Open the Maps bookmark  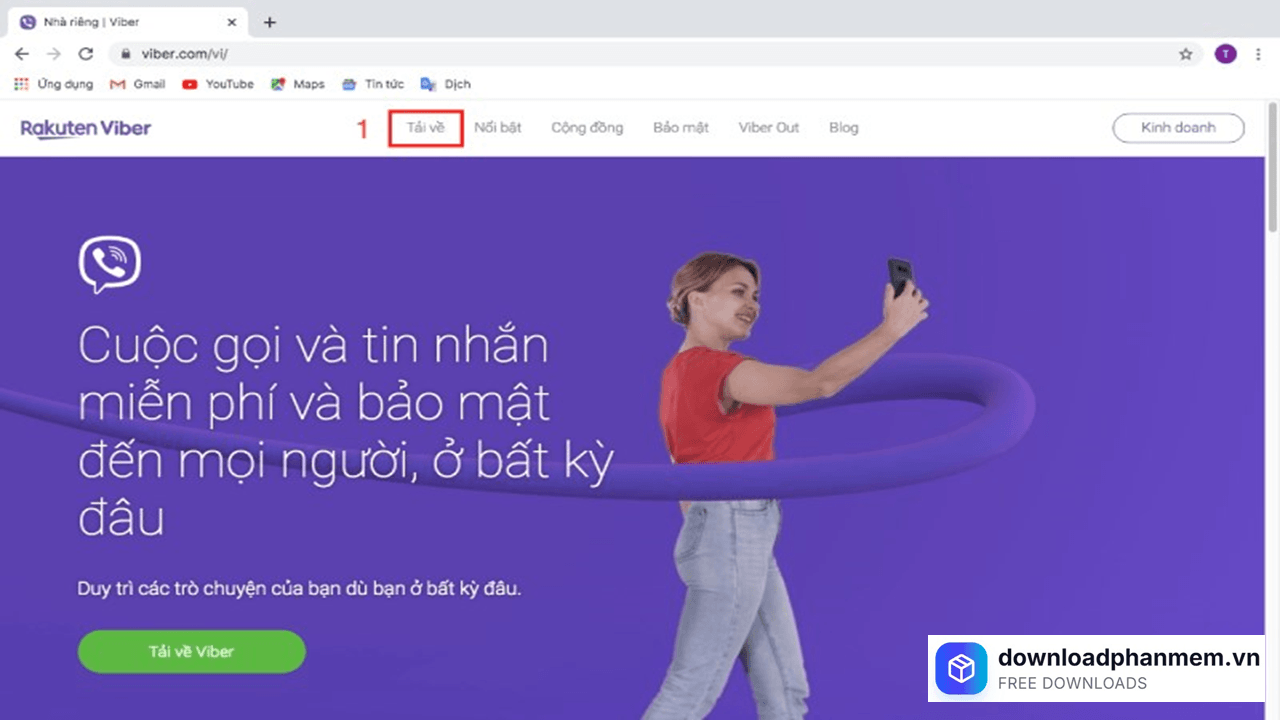pos(298,84)
